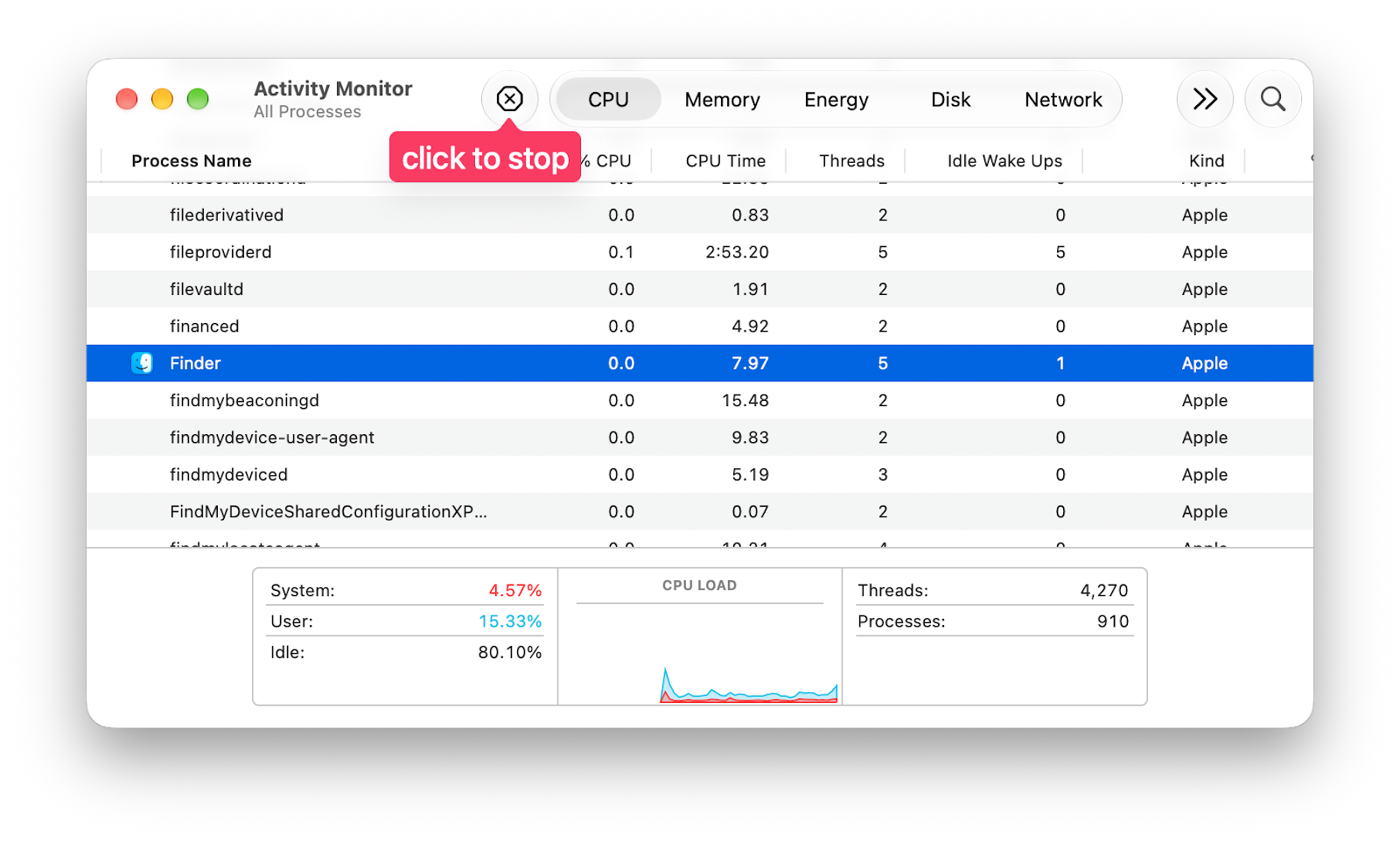Click the Processes count 910

pyautogui.click(x=1113, y=621)
